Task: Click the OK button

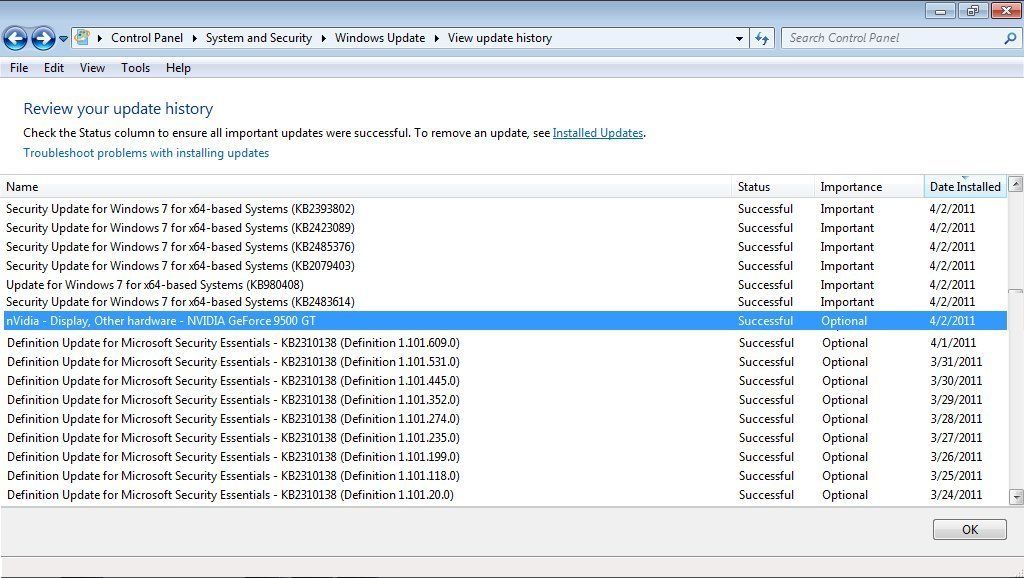Action: click(969, 529)
